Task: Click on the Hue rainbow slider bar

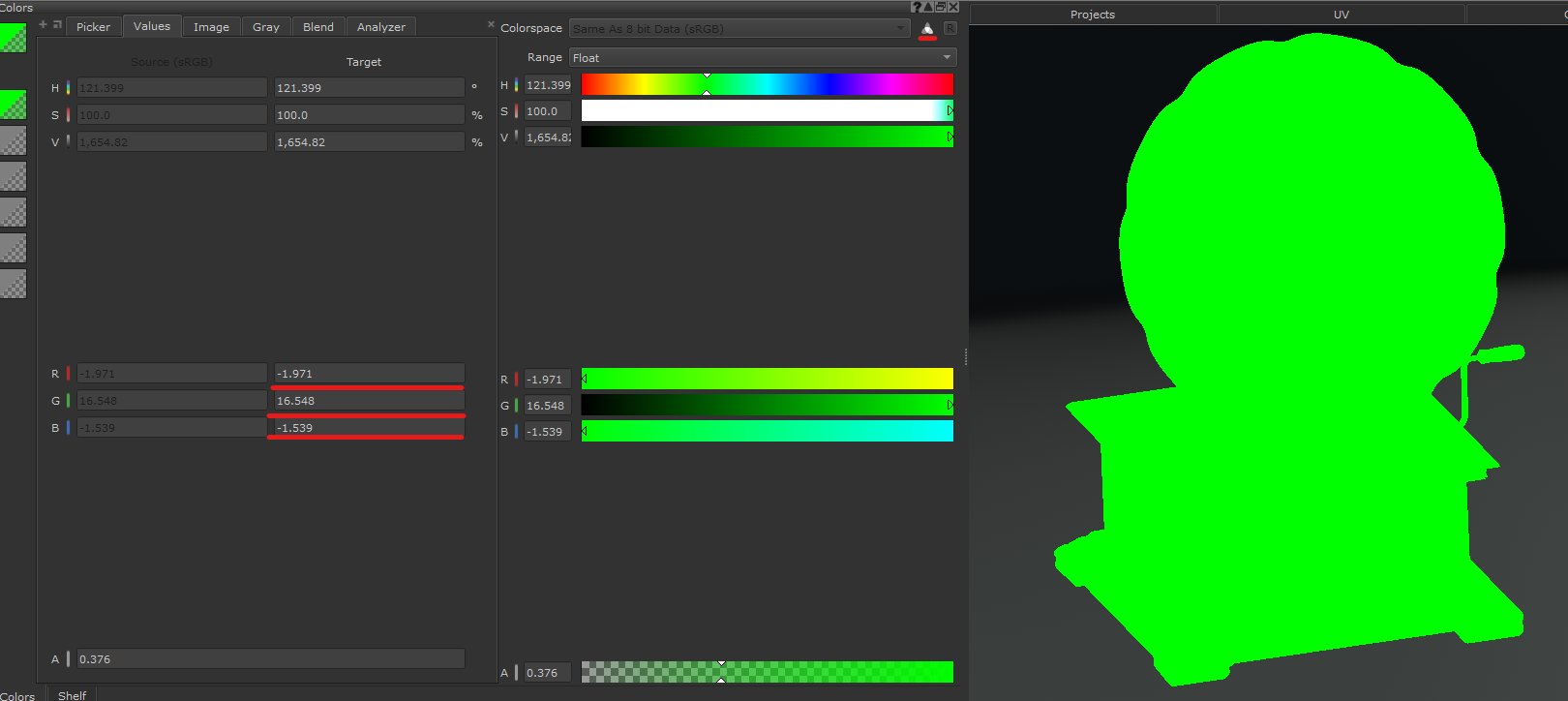Action: click(767, 85)
